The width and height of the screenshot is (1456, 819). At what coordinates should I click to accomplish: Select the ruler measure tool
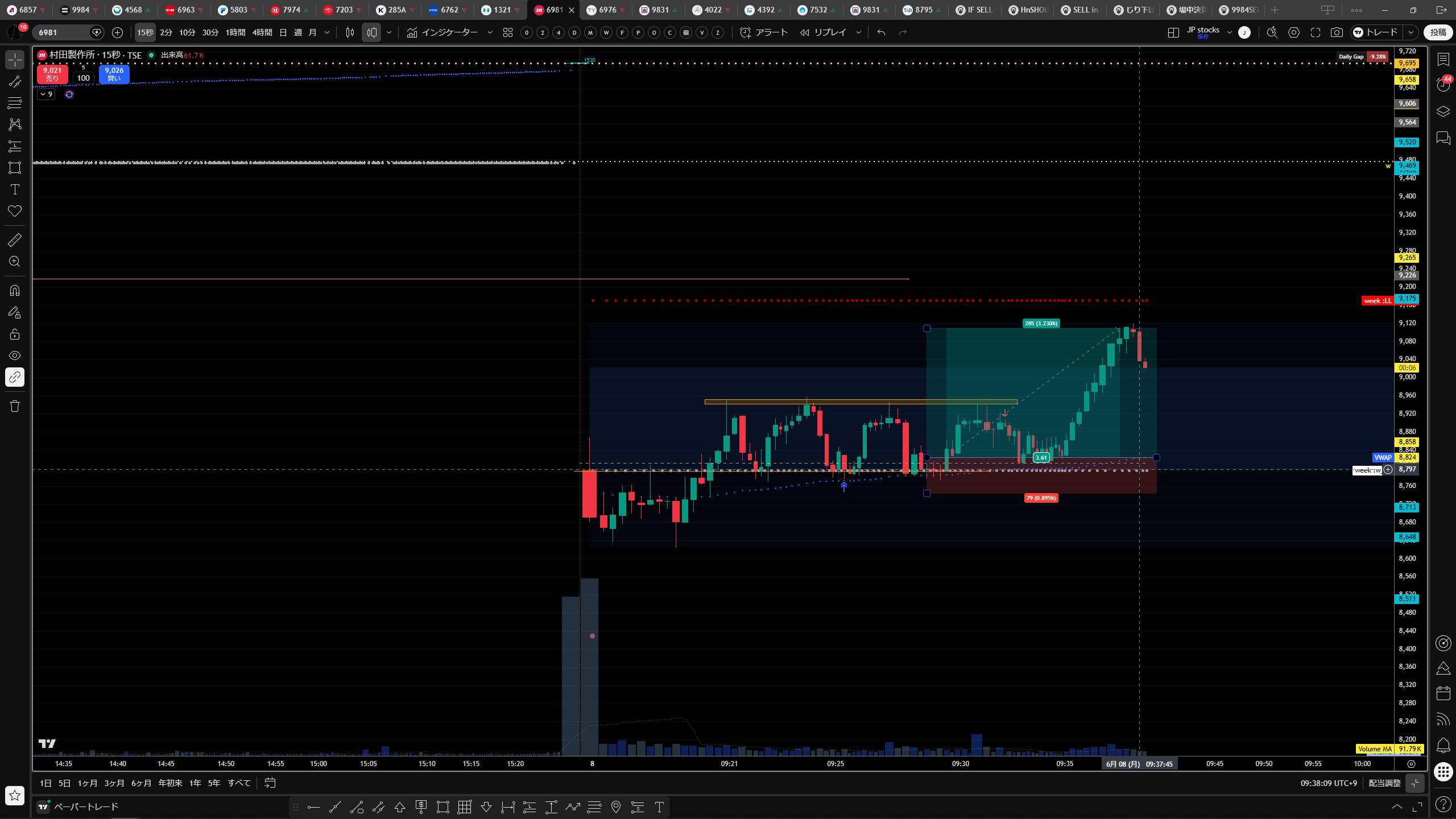coord(15,240)
